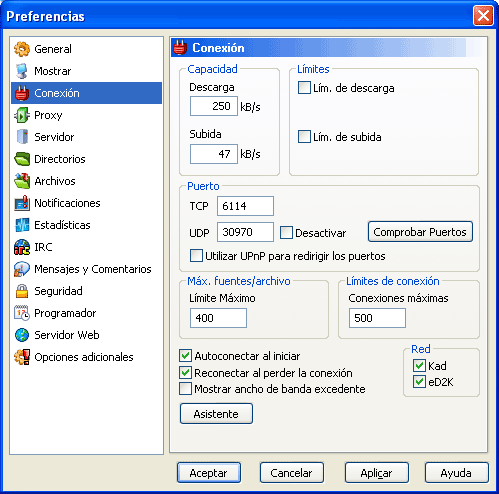The image size is (499, 494).
Task: Click the Comprobar Puertos button
Action: click(x=420, y=232)
